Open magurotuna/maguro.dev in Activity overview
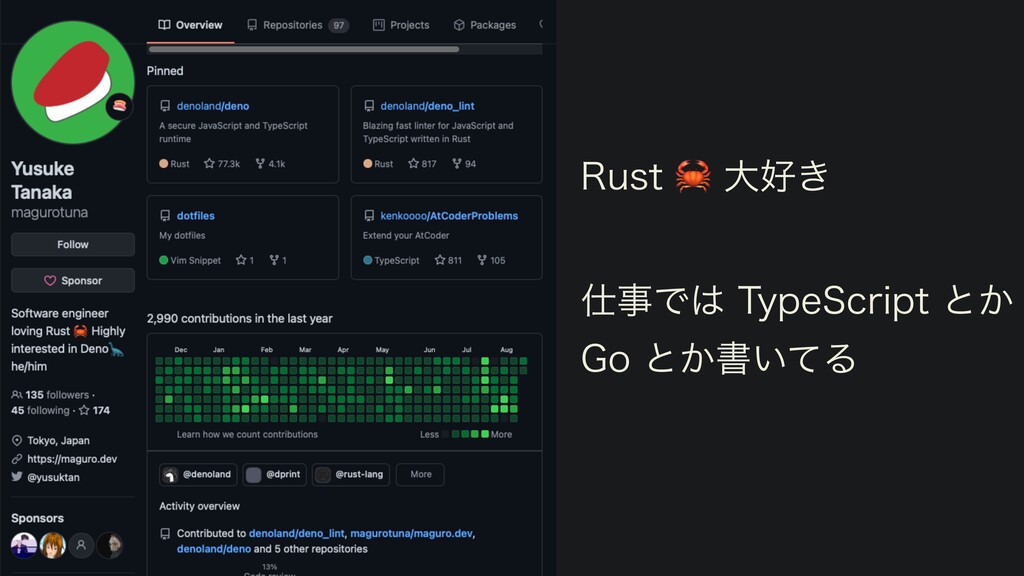 pos(411,534)
